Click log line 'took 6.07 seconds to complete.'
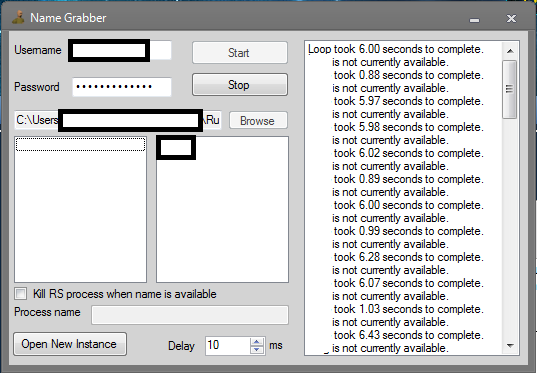Screen dimensions: 537x373 tap(409, 284)
